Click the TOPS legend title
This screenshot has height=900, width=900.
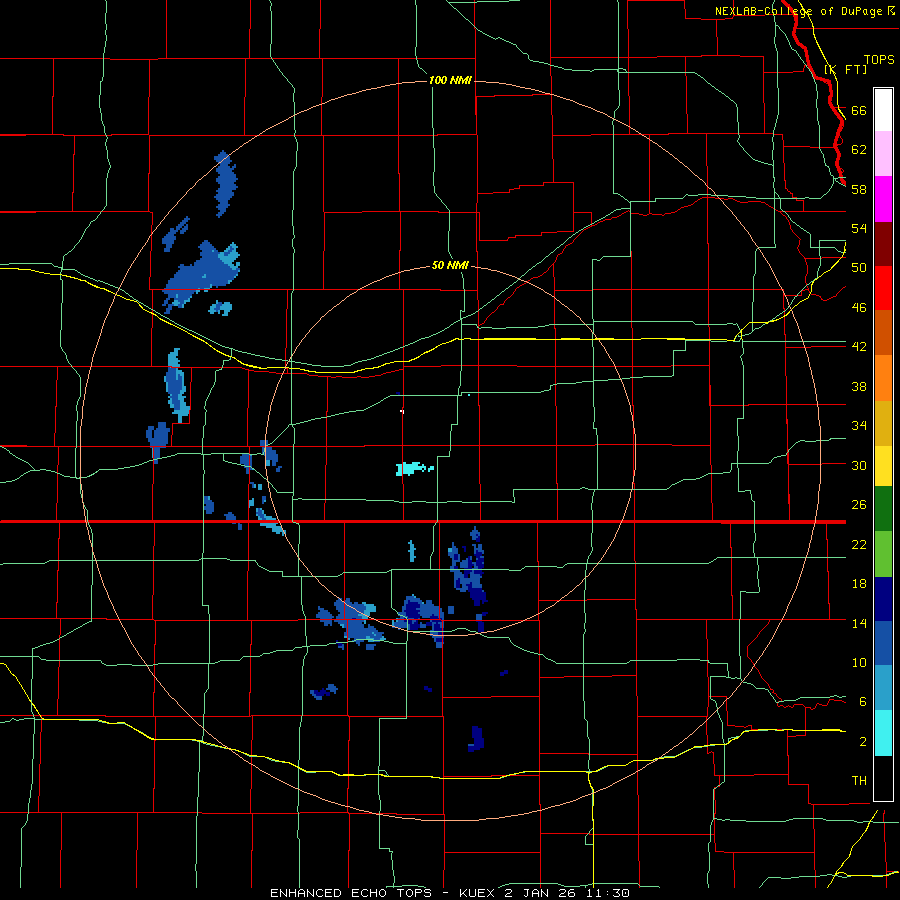point(879,59)
